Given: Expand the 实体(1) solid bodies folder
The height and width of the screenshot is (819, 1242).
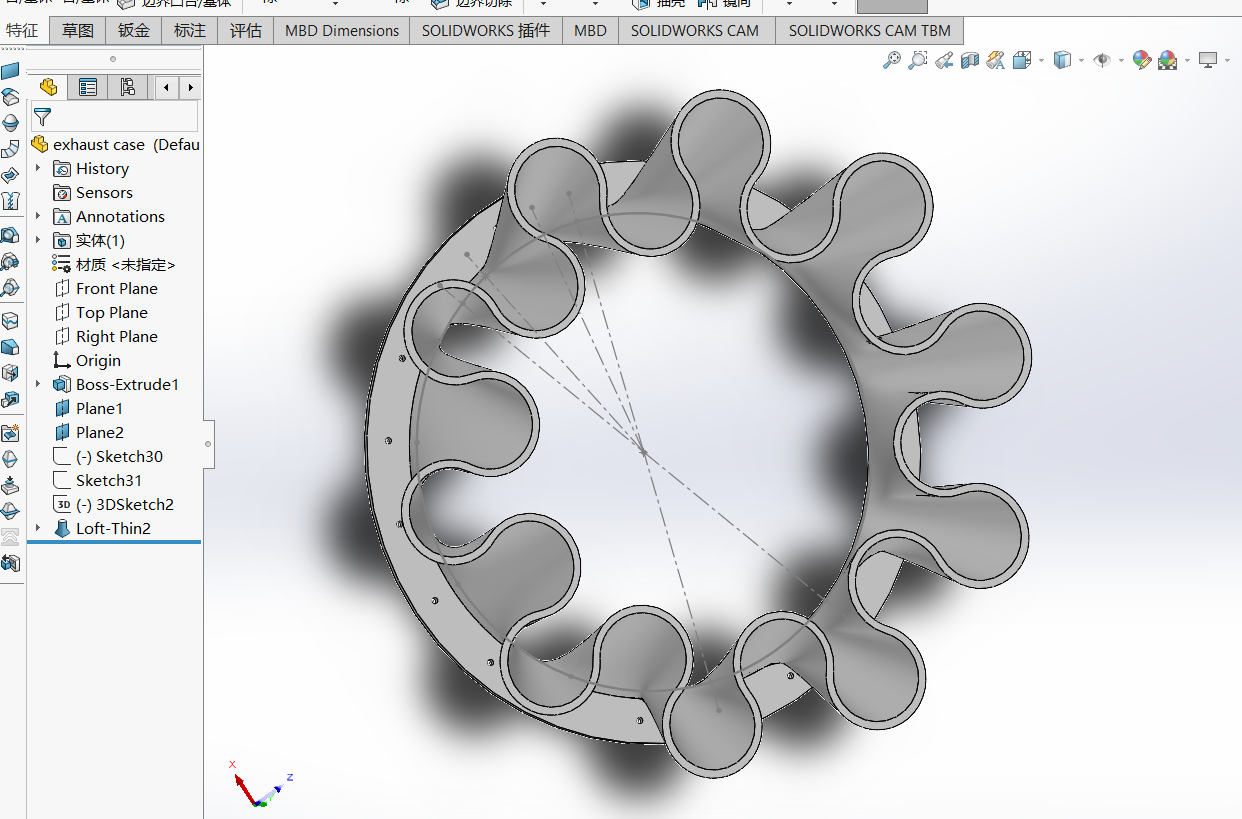Looking at the screenshot, I should (x=38, y=240).
